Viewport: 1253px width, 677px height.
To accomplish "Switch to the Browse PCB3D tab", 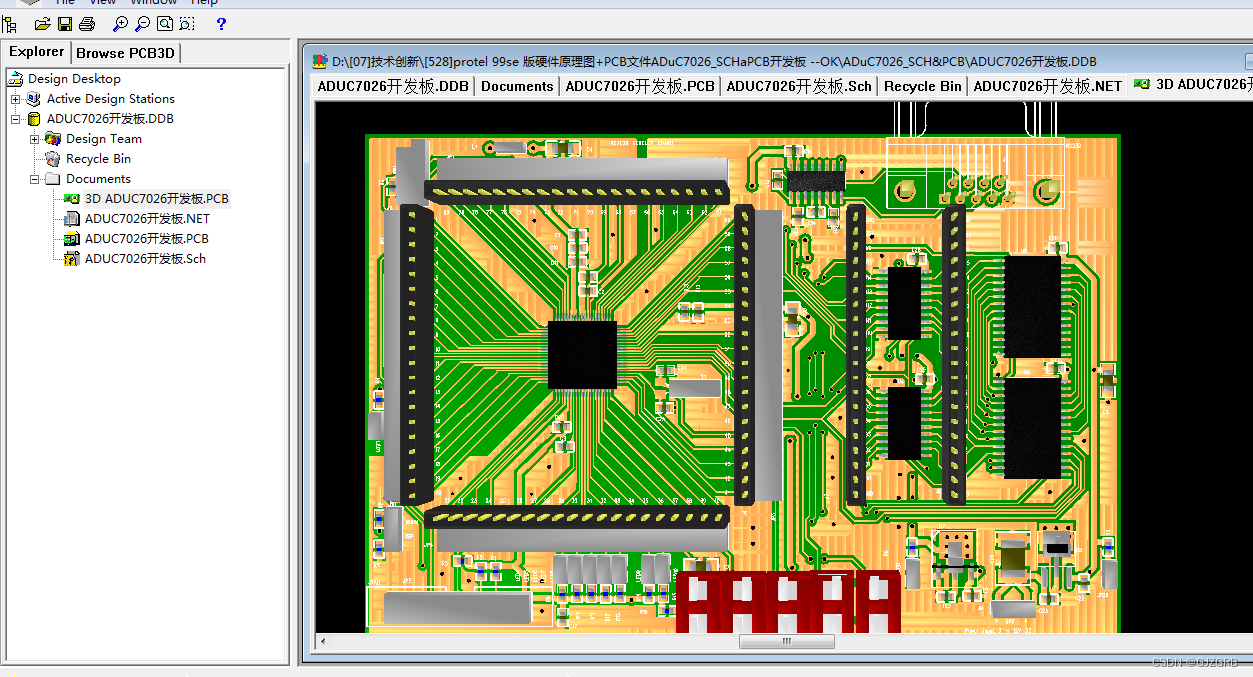I will (125, 51).
